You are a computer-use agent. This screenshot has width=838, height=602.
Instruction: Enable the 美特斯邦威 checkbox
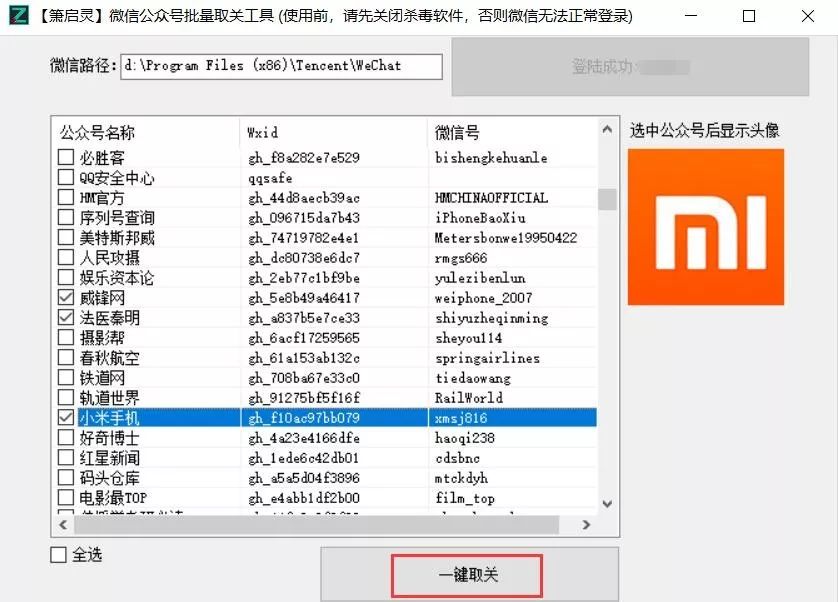pos(66,237)
